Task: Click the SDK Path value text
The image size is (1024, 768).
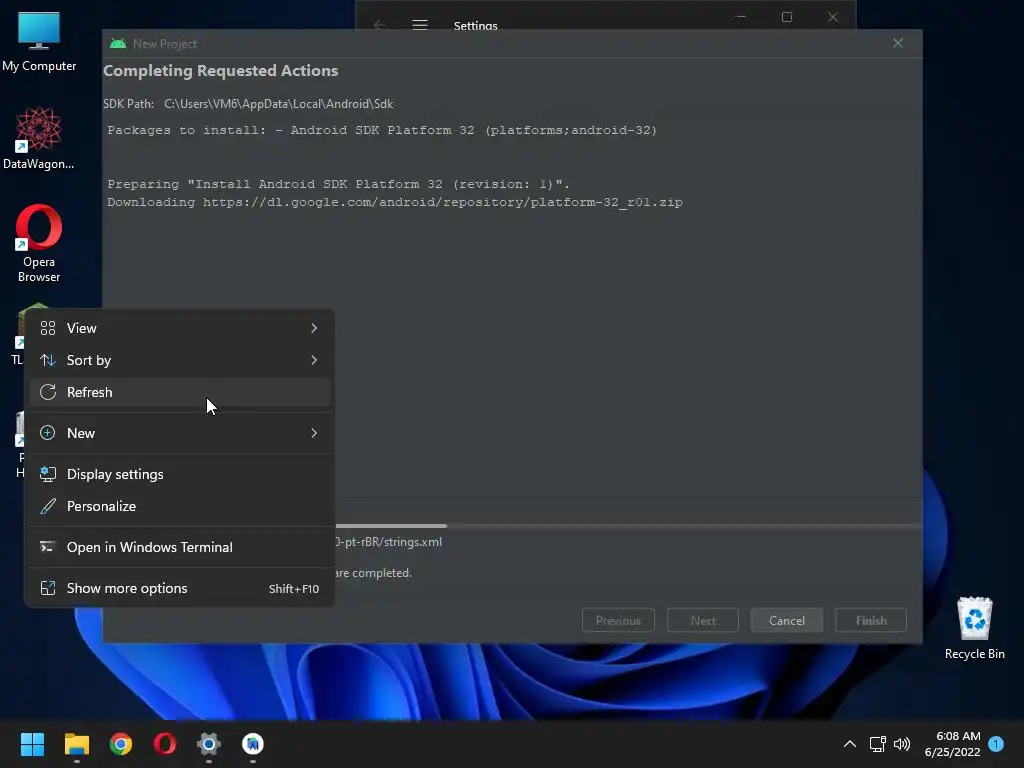Action: [279, 104]
